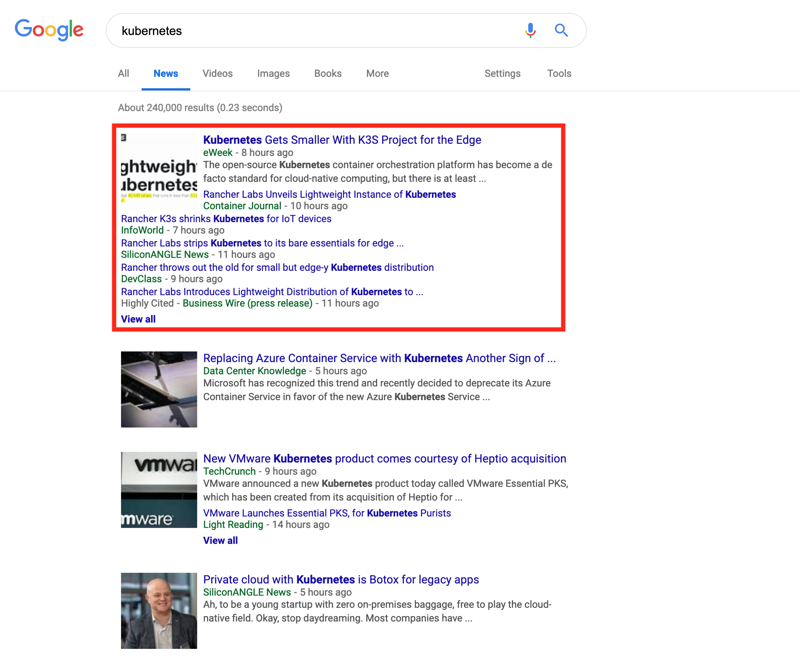Open 'VMware Launches Essential PKS' link
Screen dimensions: 800x658
click(327, 513)
